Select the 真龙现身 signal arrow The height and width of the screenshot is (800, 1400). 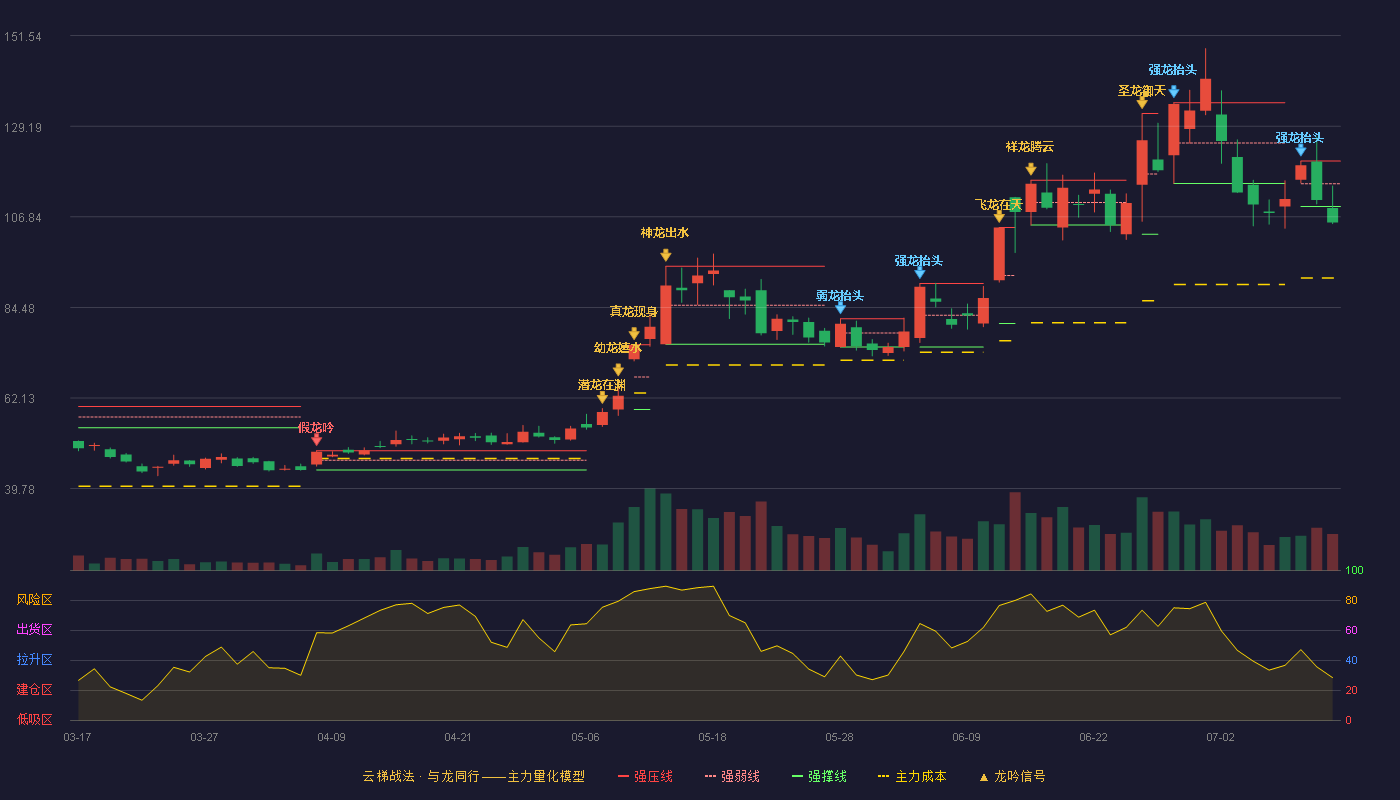[x=634, y=334]
